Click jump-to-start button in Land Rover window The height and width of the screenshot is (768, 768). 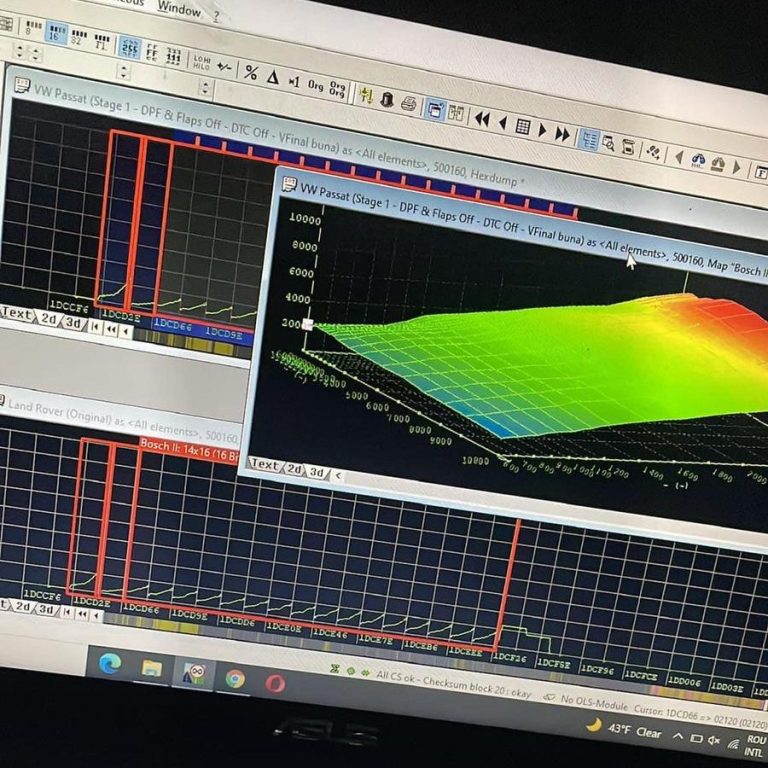click(x=67, y=612)
